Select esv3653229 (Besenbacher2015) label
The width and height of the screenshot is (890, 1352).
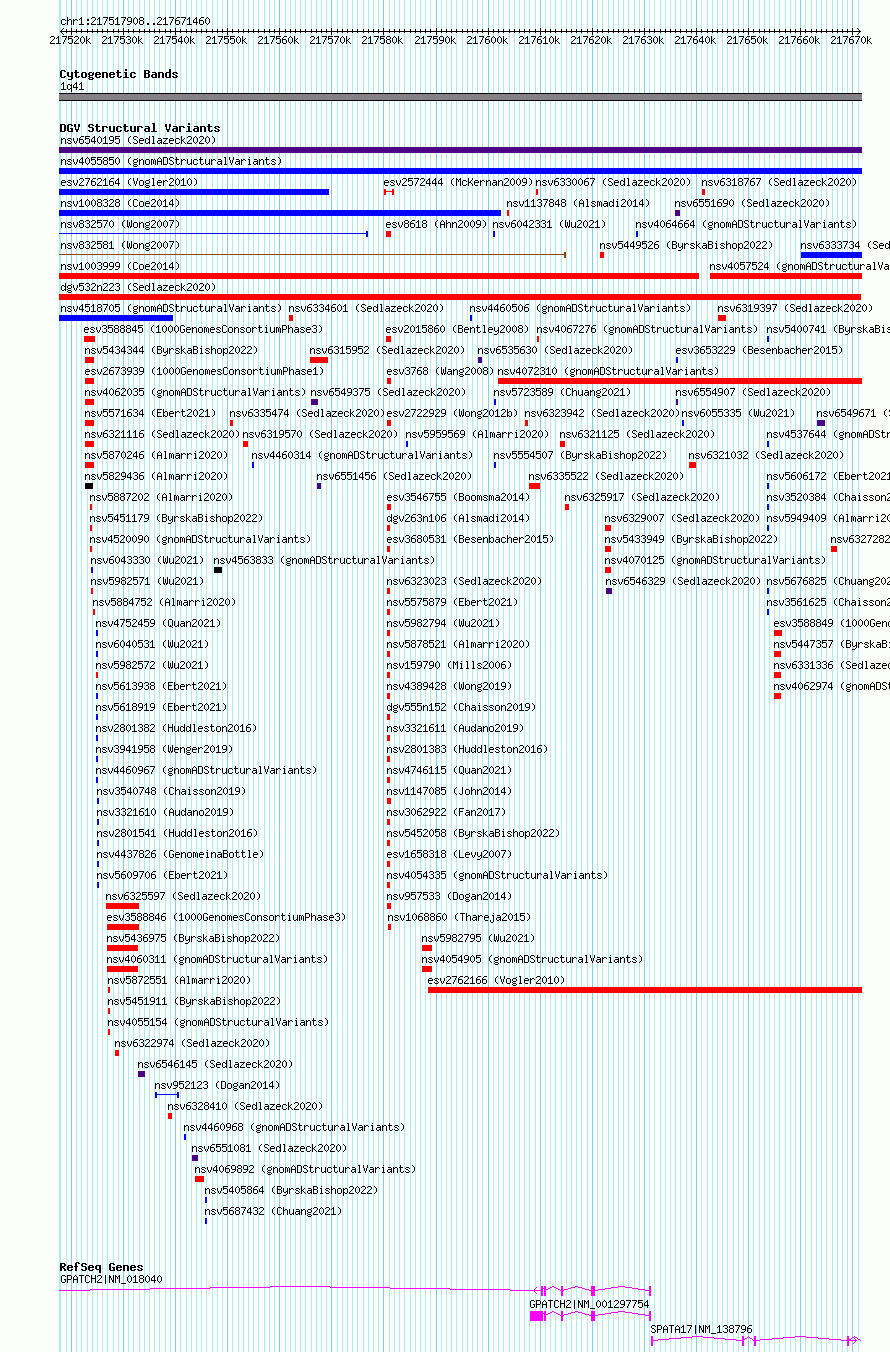759,350
